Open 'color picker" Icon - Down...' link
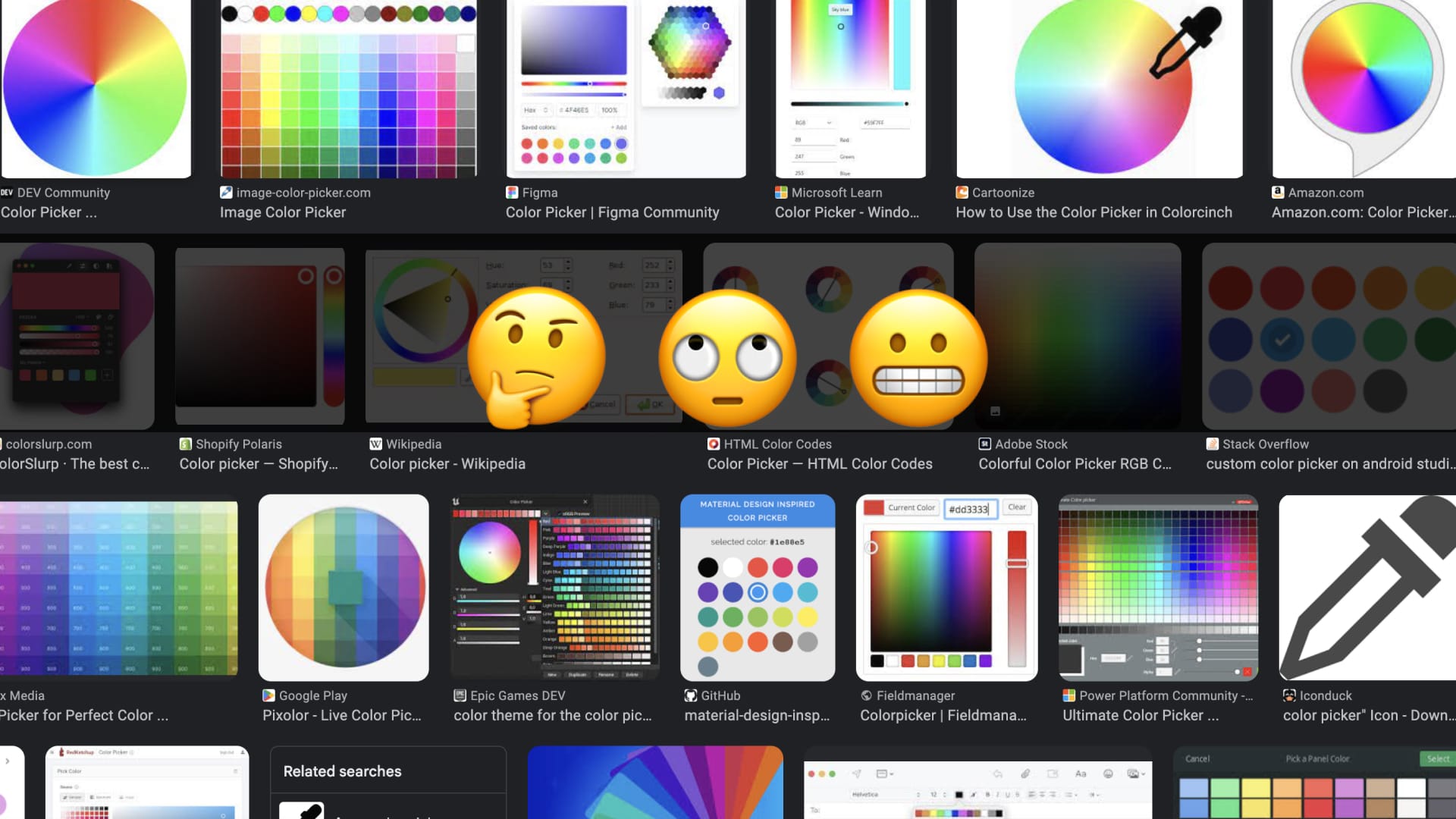1456x819 pixels. 1370,715
